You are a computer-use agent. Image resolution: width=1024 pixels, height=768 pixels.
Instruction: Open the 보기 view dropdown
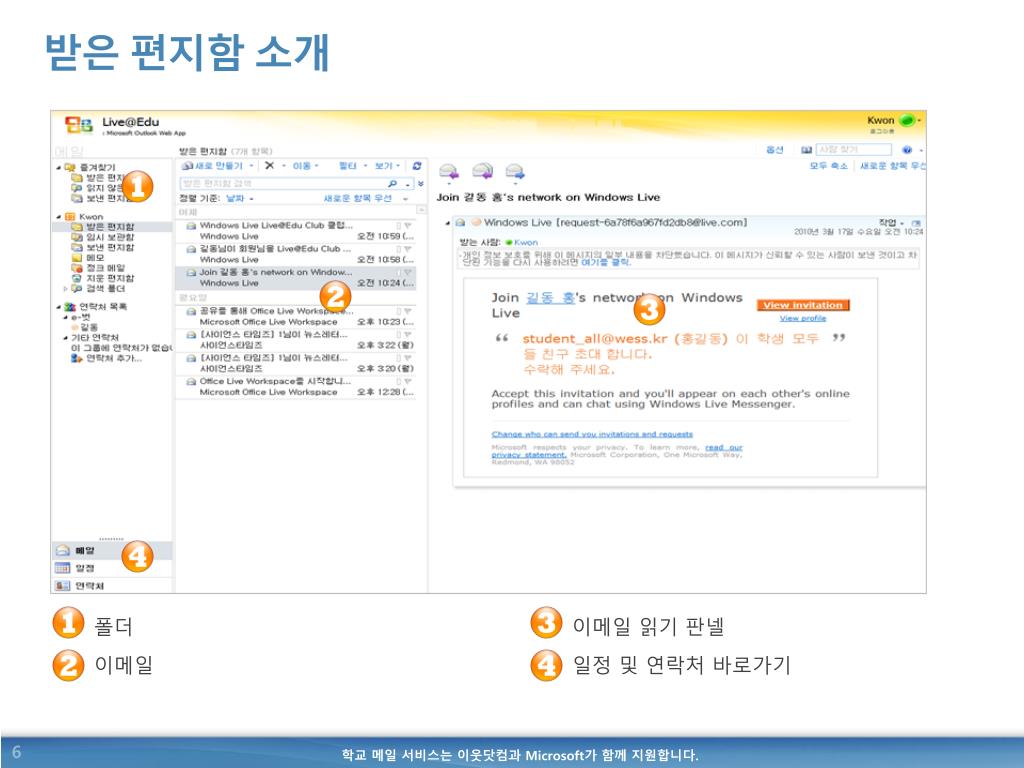click(x=388, y=166)
